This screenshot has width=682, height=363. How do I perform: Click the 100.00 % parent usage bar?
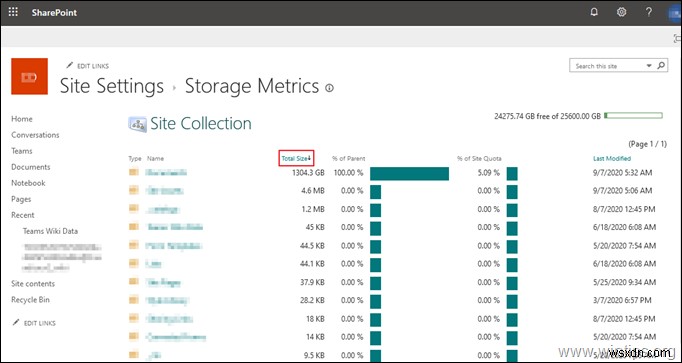pos(409,173)
